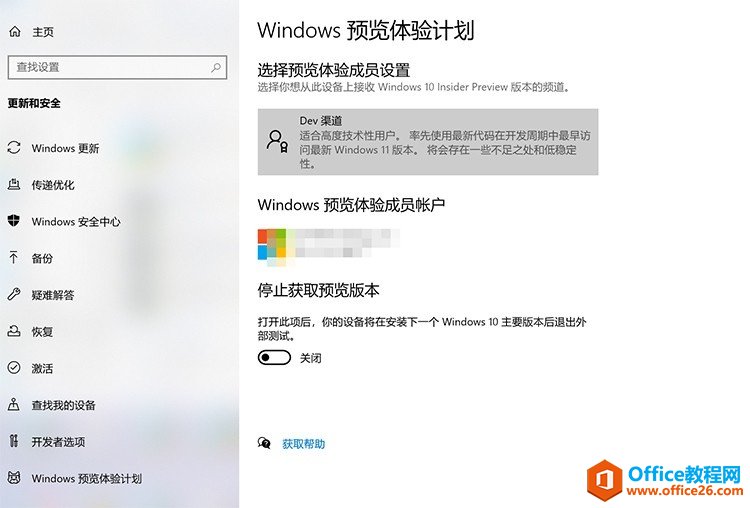The image size is (750, 508).
Task: Click the get help chat bubble icon
Action: click(264, 443)
